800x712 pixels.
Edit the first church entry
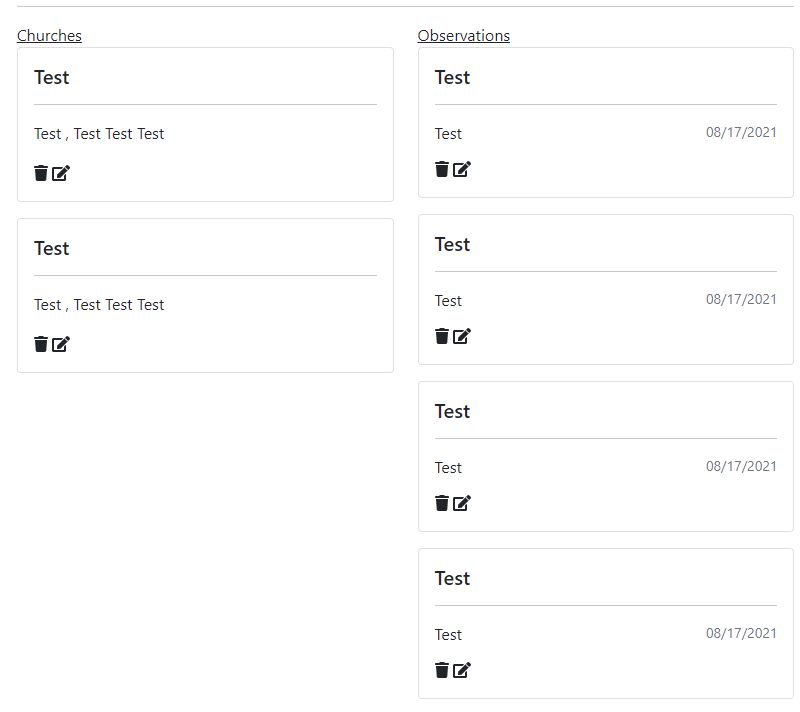point(60,173)
